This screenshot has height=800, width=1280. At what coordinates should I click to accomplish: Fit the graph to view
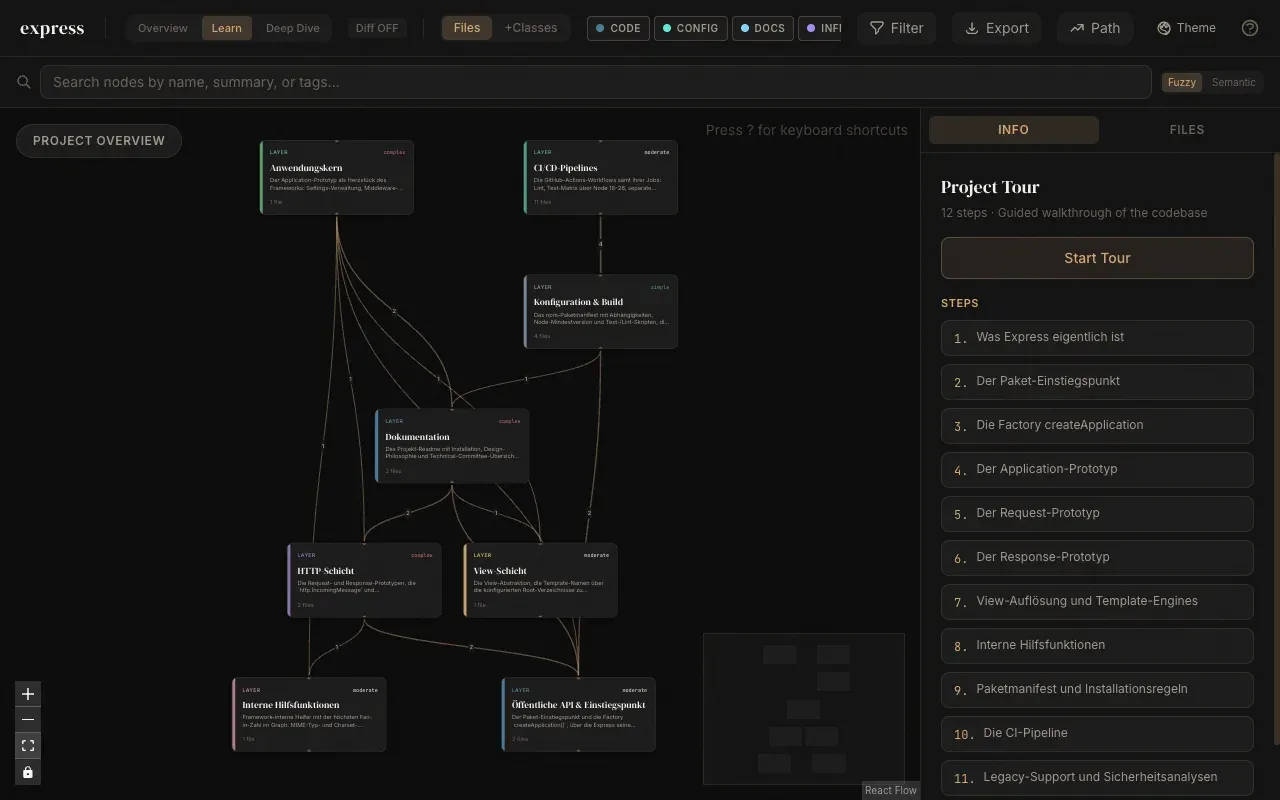coord(28,746)
